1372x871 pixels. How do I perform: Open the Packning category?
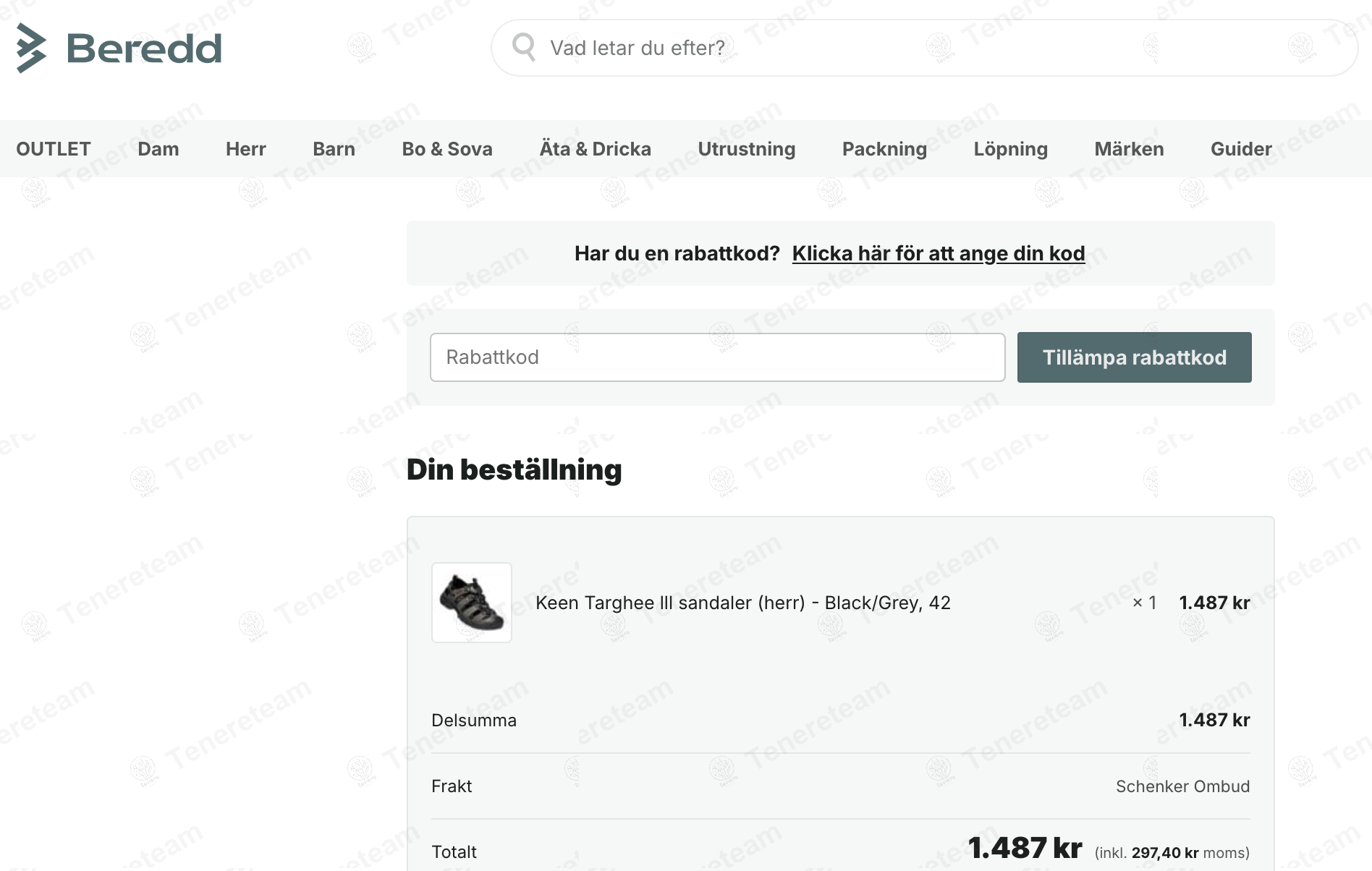[884, 149]
